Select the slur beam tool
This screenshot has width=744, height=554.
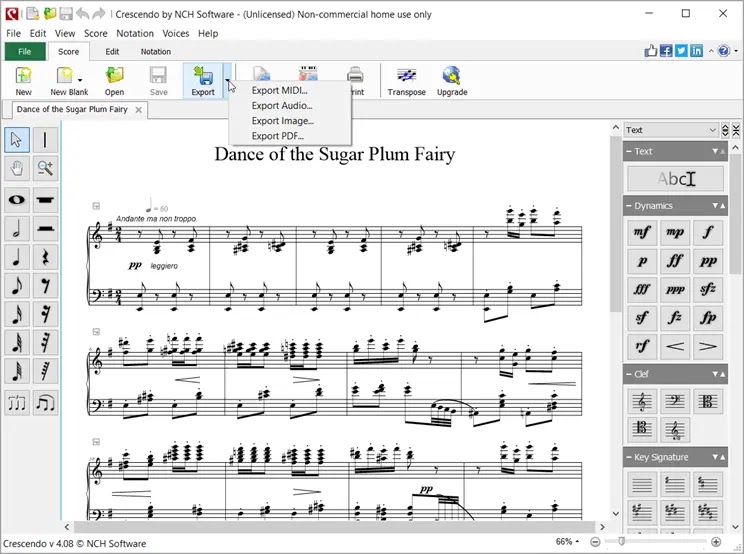pyautogui.click(x=46, y=403)
